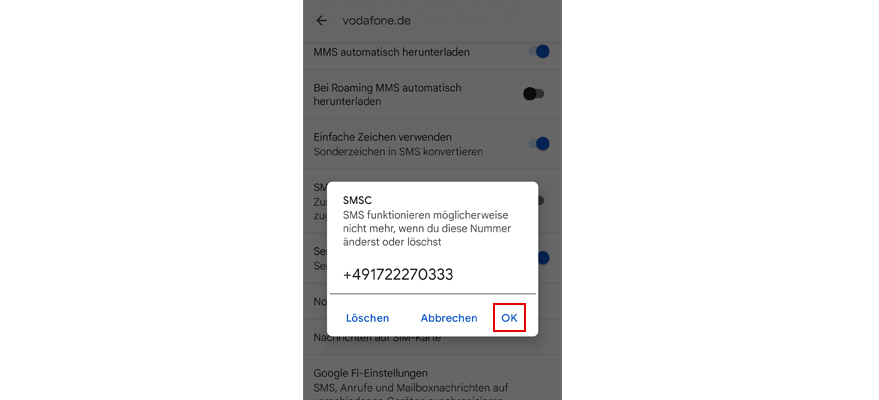The width and height of the screenshot is (879, 400).
Task: Toggle the partially hidden switch beside dialog
Action: pyautogui.click(x=541, y=200)
